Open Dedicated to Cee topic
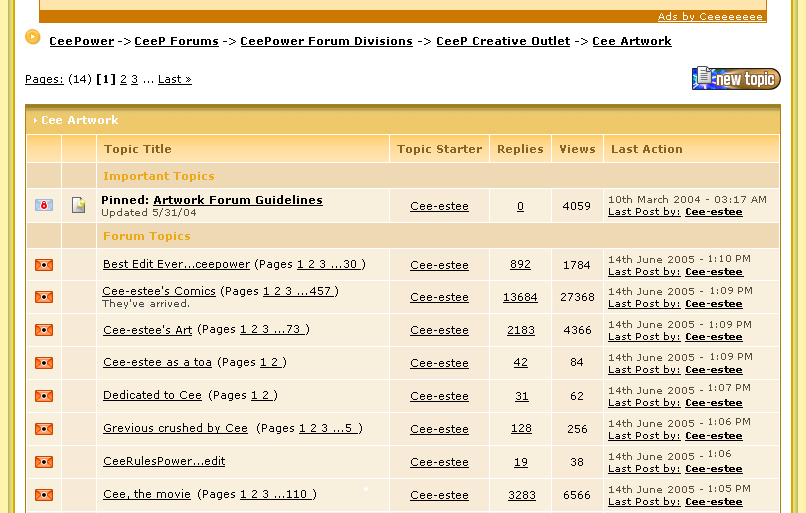This screenshot has width=806, height=513. point(152,395)
